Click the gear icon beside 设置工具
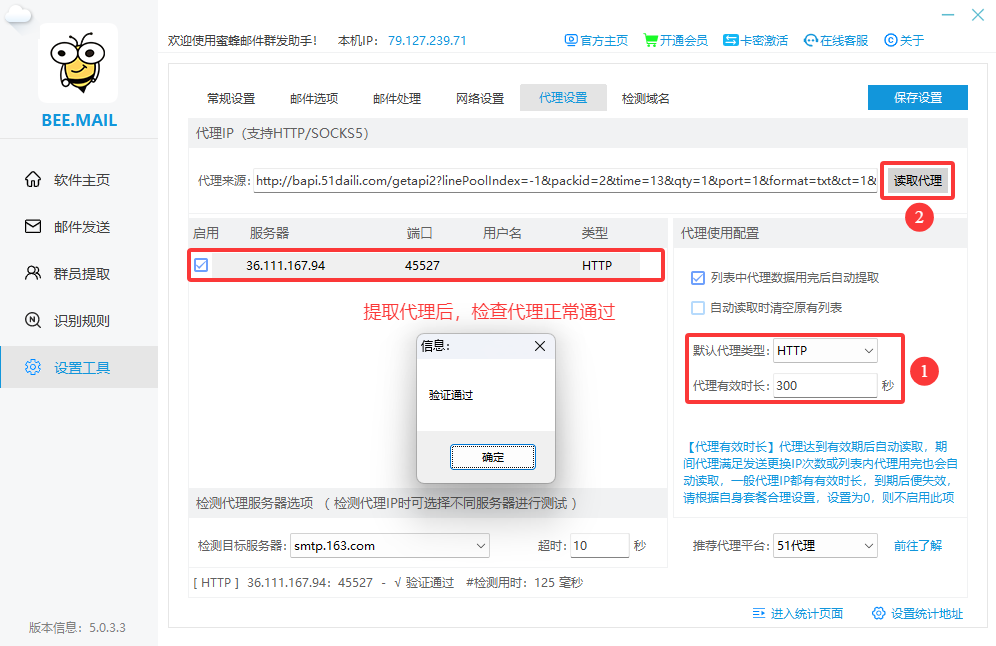This screenshot has width=996, height=646. tap(33, 367)
